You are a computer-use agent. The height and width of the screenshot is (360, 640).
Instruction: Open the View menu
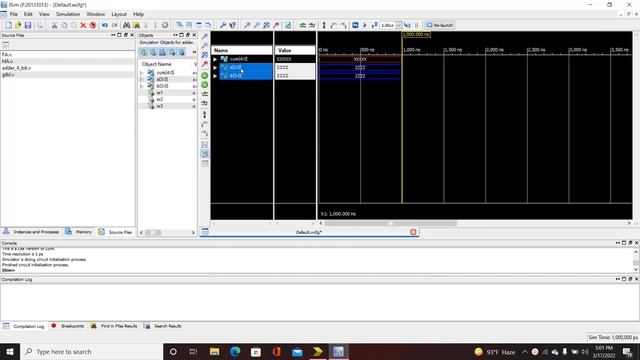[44, 14]
